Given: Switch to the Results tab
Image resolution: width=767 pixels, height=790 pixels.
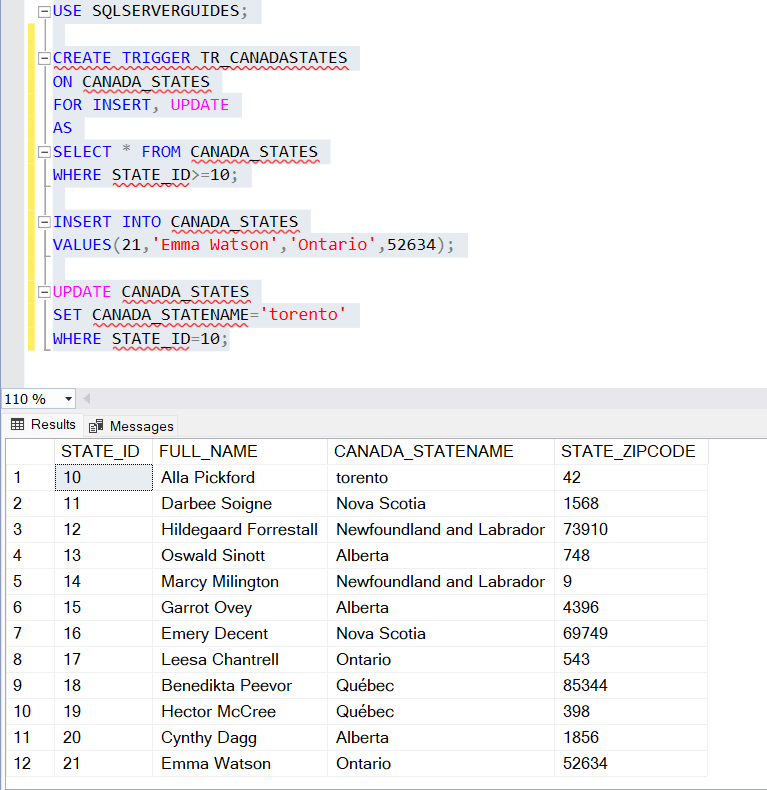Looking at the screenshot, I should coord(43,425).
